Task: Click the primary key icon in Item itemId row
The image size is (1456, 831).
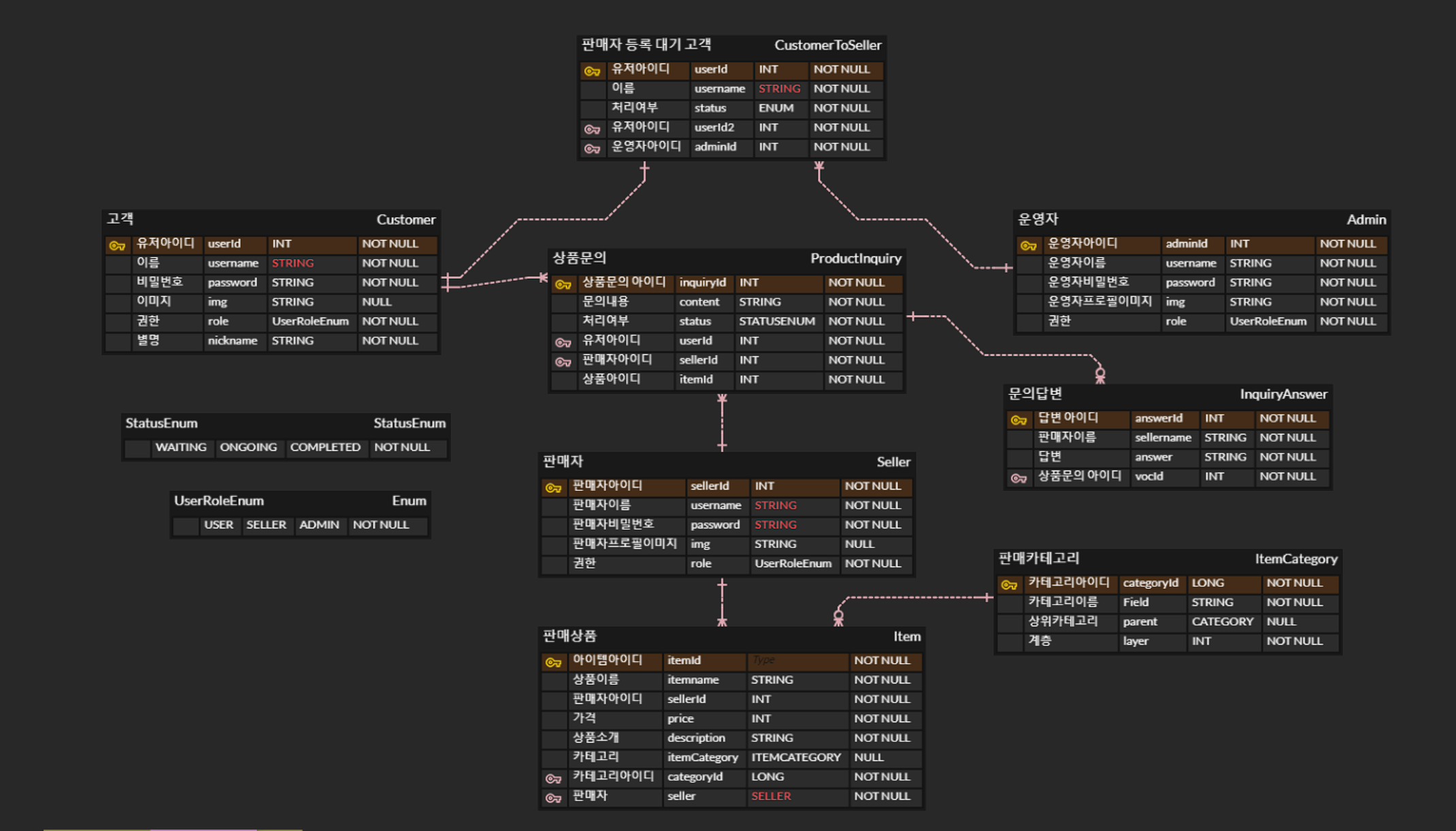Action: pyautogui.click(x=553, y=662)
